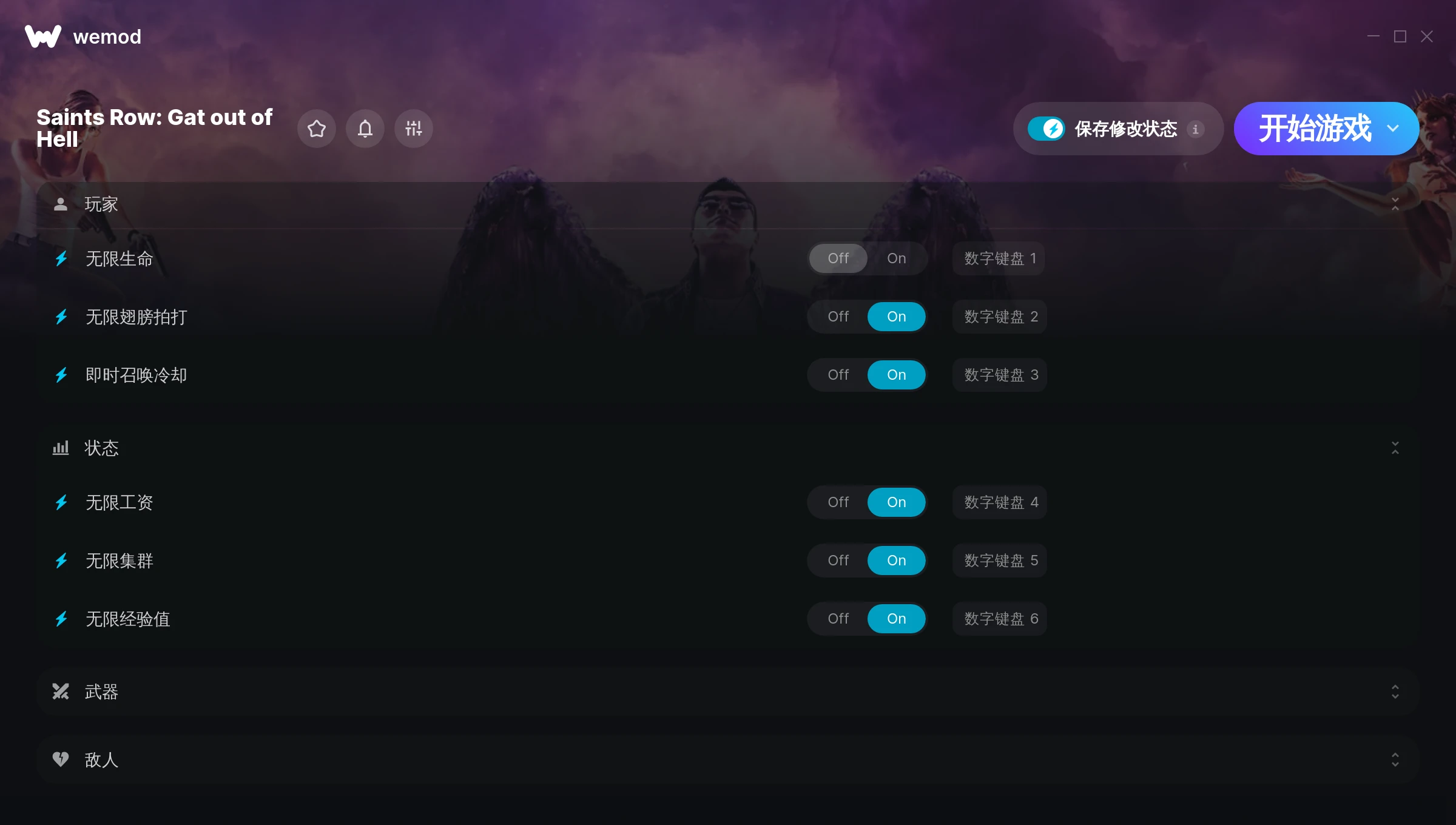Click the info icon beside 保存修改状态

click(1196, 129)
